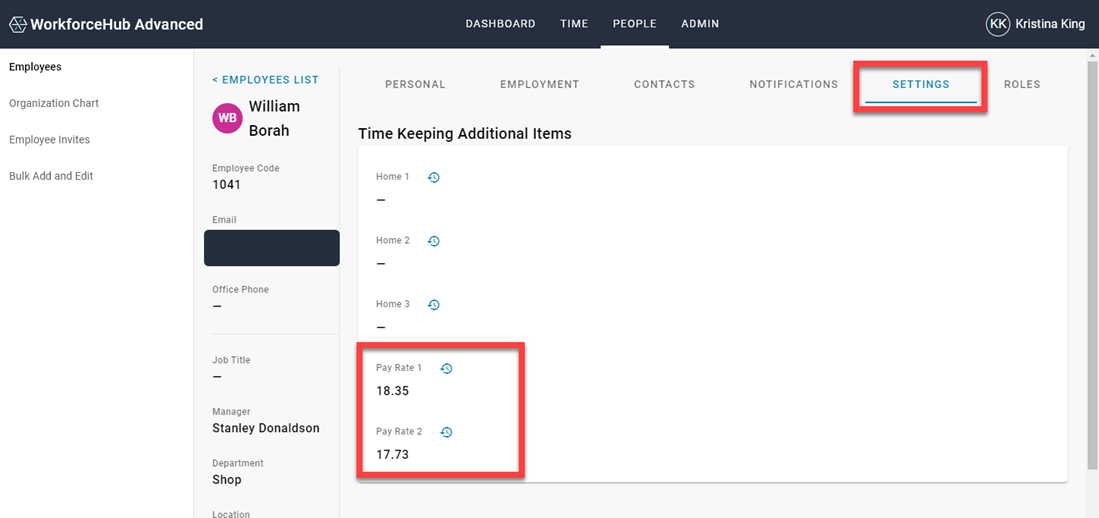Image resolution: width=1099 pixels, height=518 pixels.
Task: Open the Dashboard menu
Action: pyautogui.click(x=500, y=24)
